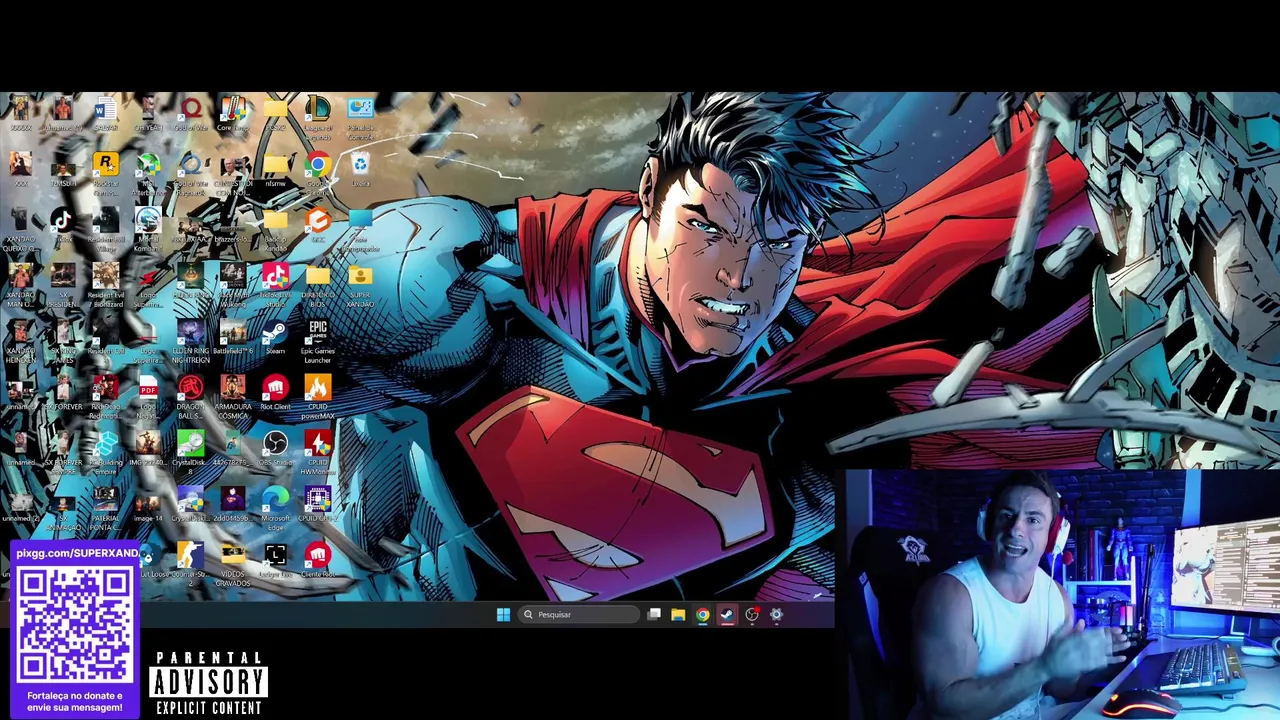Select the CPUID HWMonitor shortcut
The height and width of the screenshot is (720, 1280).
(x=318, y=454)
